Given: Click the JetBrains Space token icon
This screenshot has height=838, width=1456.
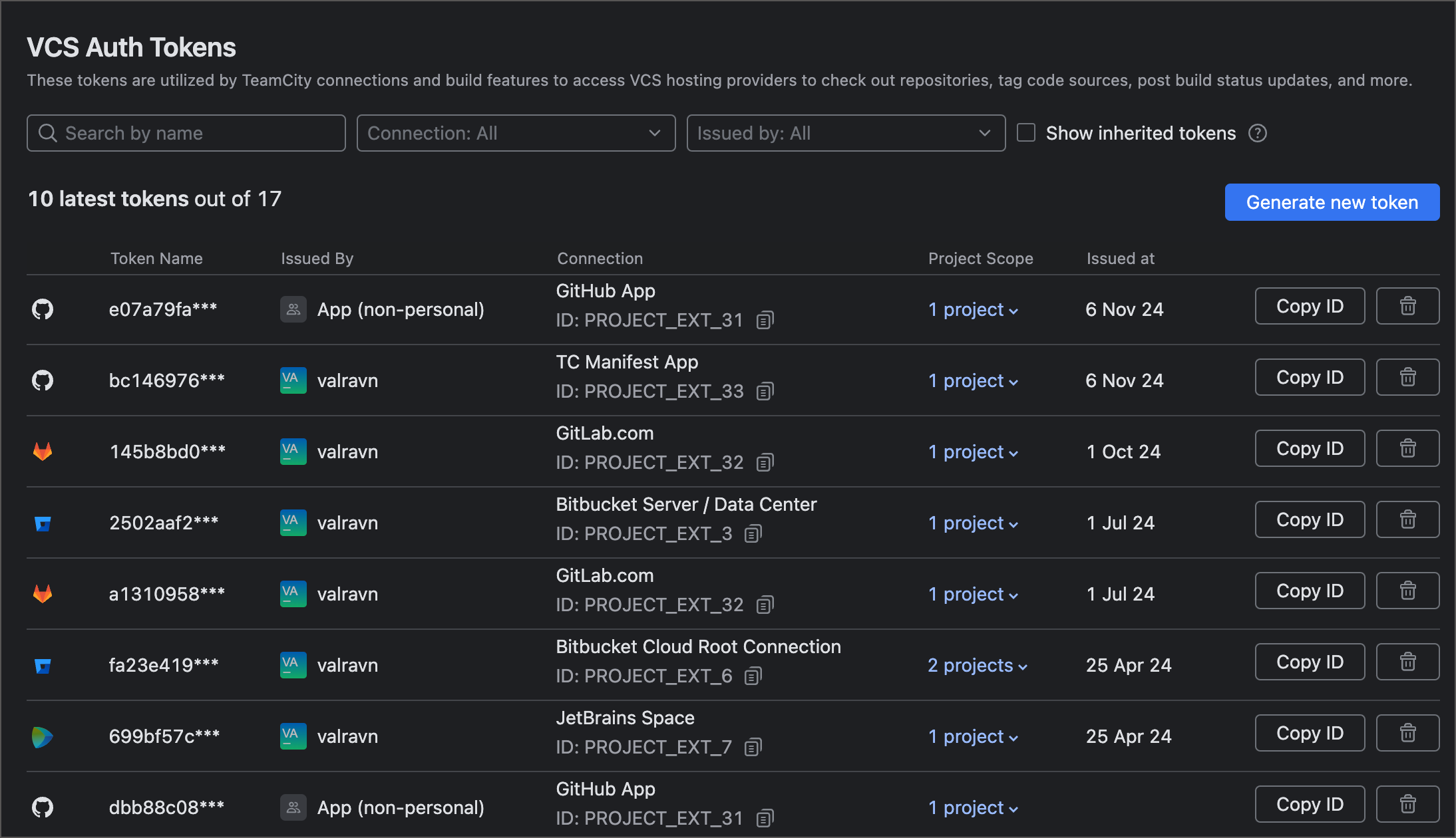Looking at the screenshot, I should (43, 736).
